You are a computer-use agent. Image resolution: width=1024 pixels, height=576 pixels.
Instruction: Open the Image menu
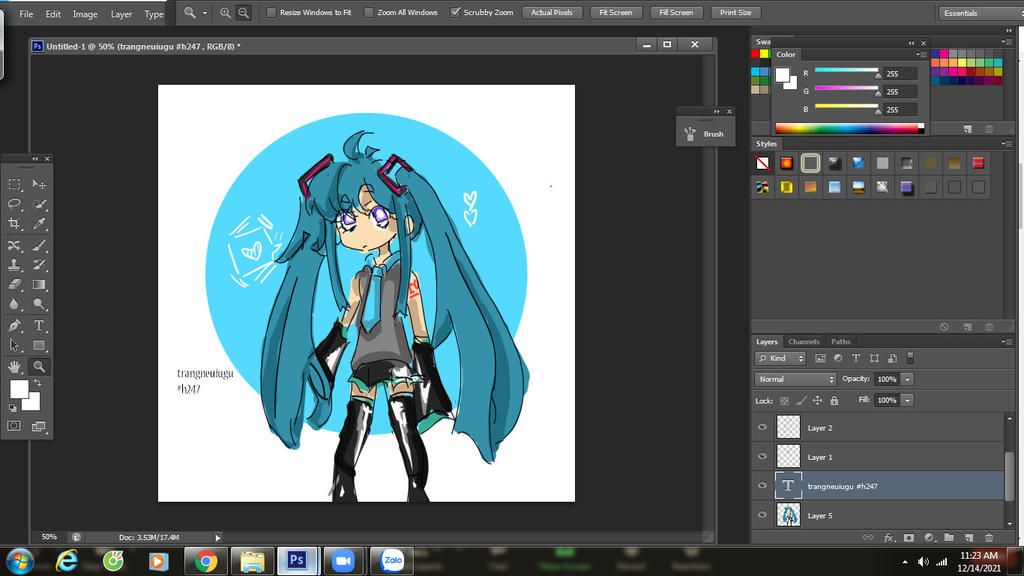85,14
